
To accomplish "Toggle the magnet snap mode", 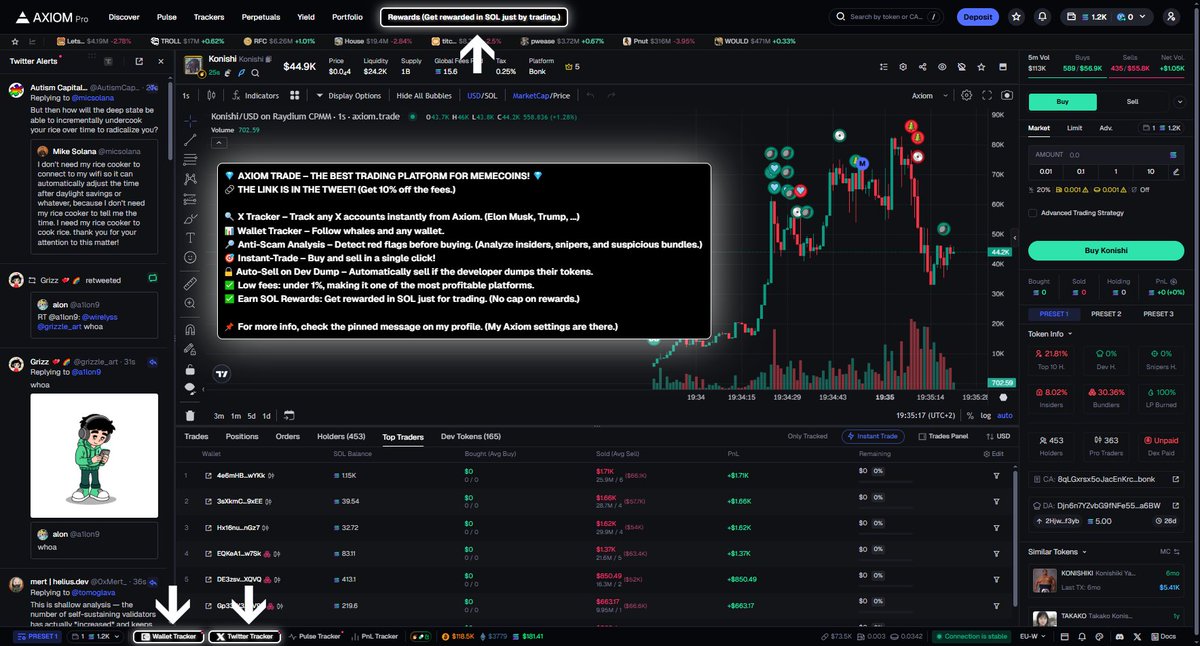I will point(190,328).
